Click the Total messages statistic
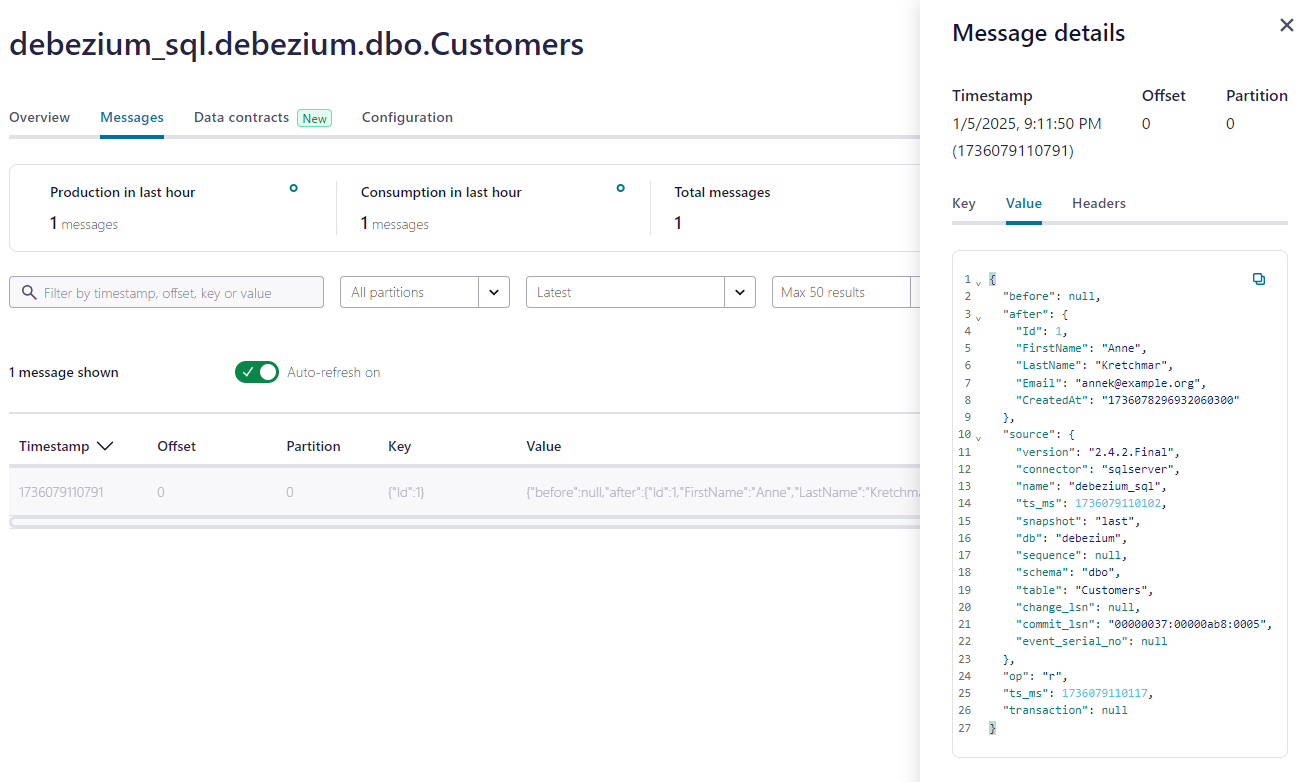1310x782 pixels. [x=722, y=207]
